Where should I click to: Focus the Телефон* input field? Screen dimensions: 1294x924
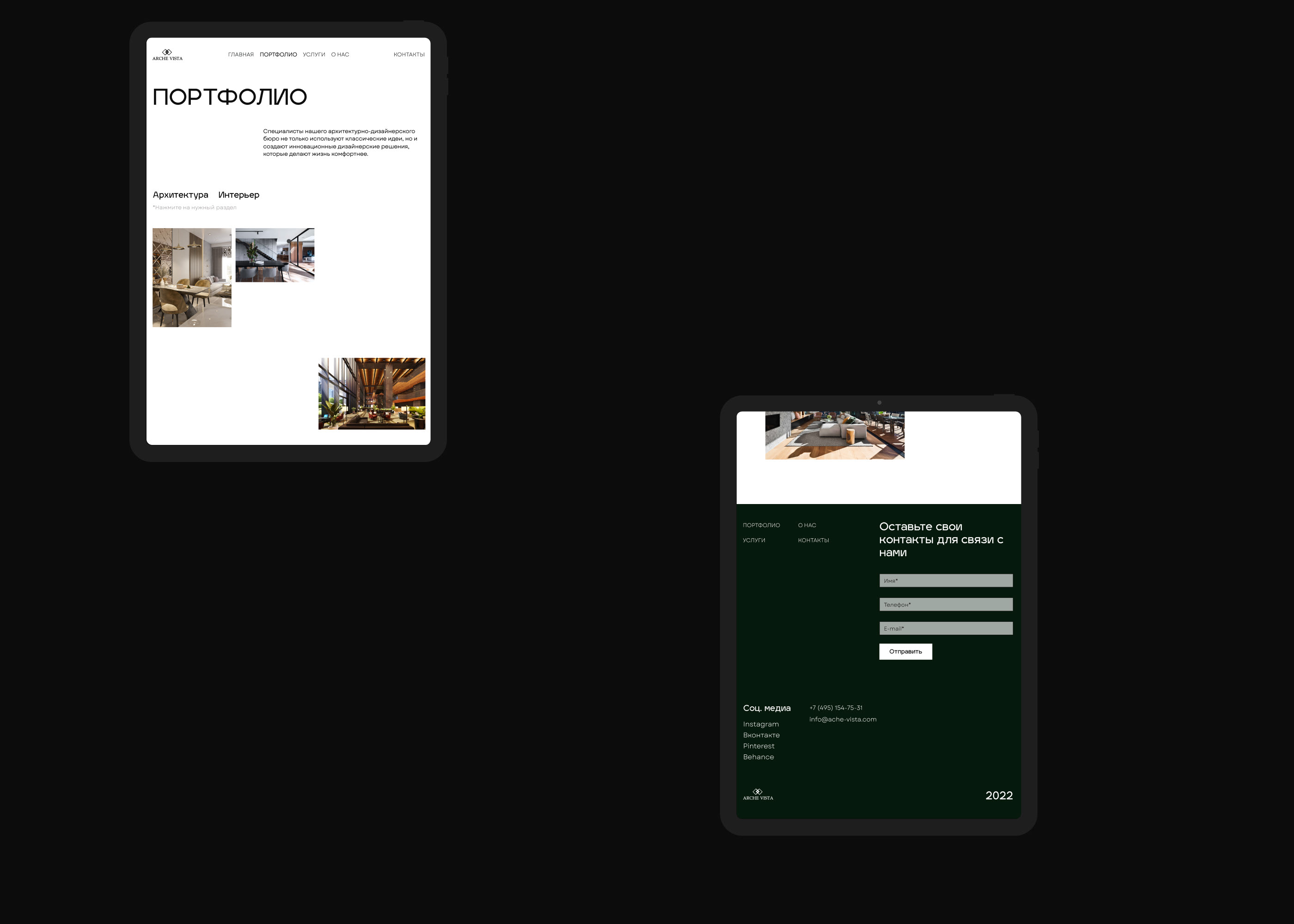click(946, 604)
